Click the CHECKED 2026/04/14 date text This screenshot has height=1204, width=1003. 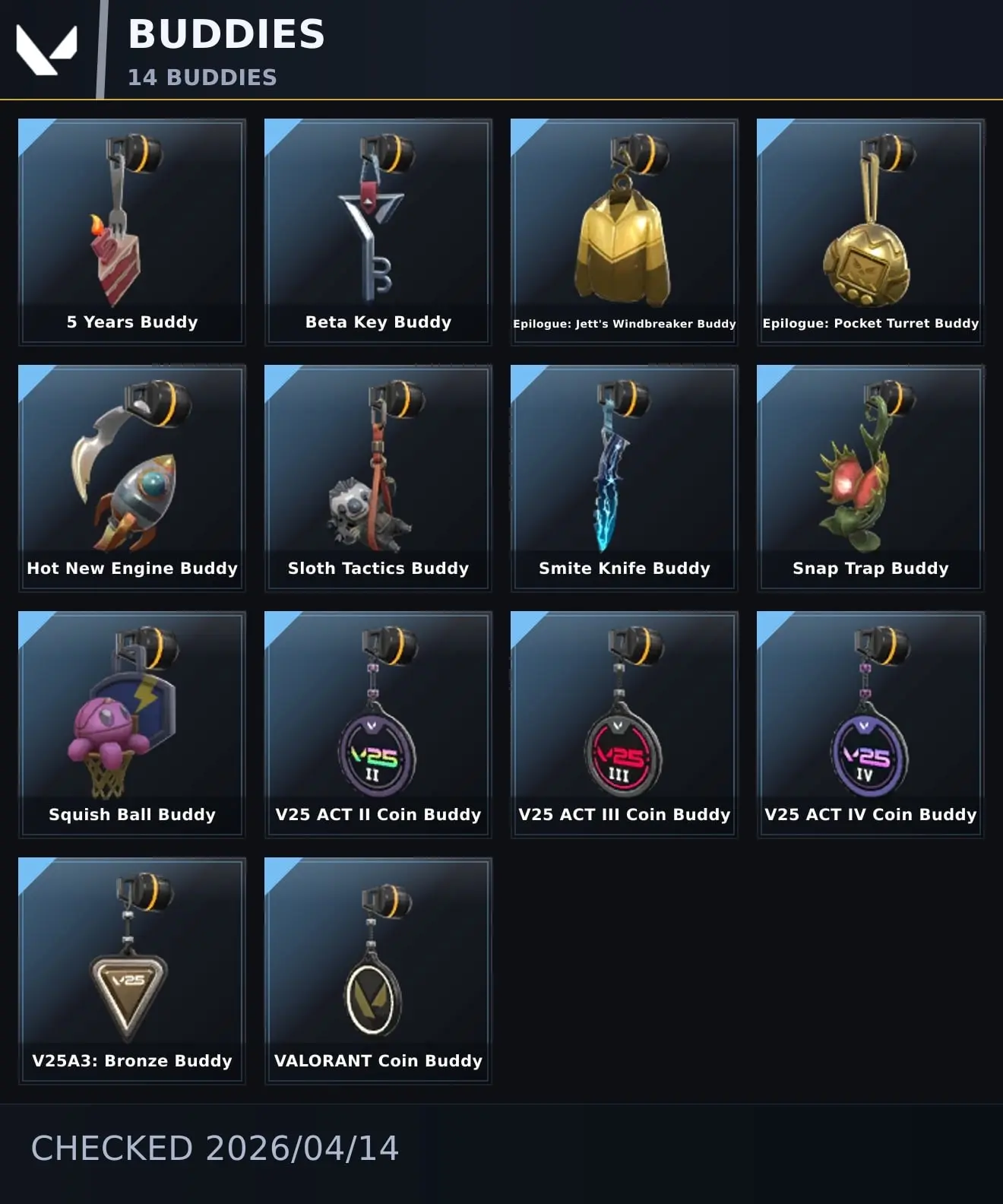214,1148
